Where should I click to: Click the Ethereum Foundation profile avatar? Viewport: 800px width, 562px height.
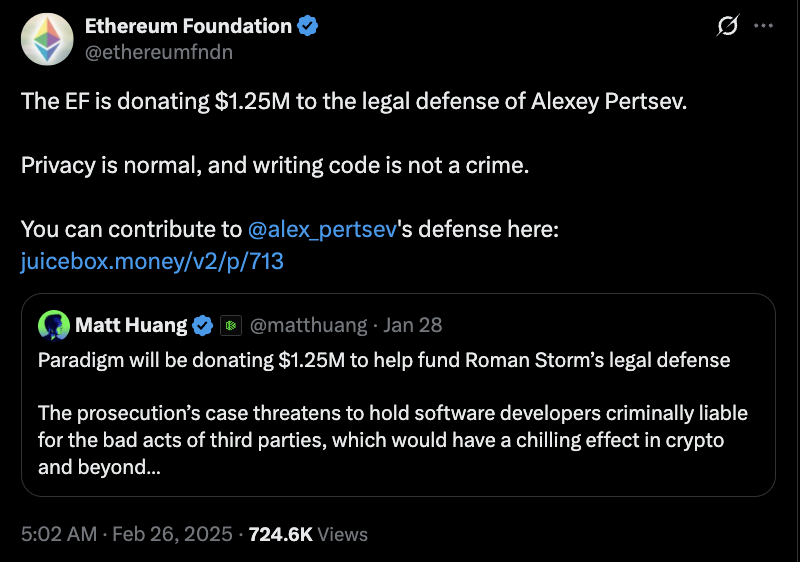[x=42, y=39]
